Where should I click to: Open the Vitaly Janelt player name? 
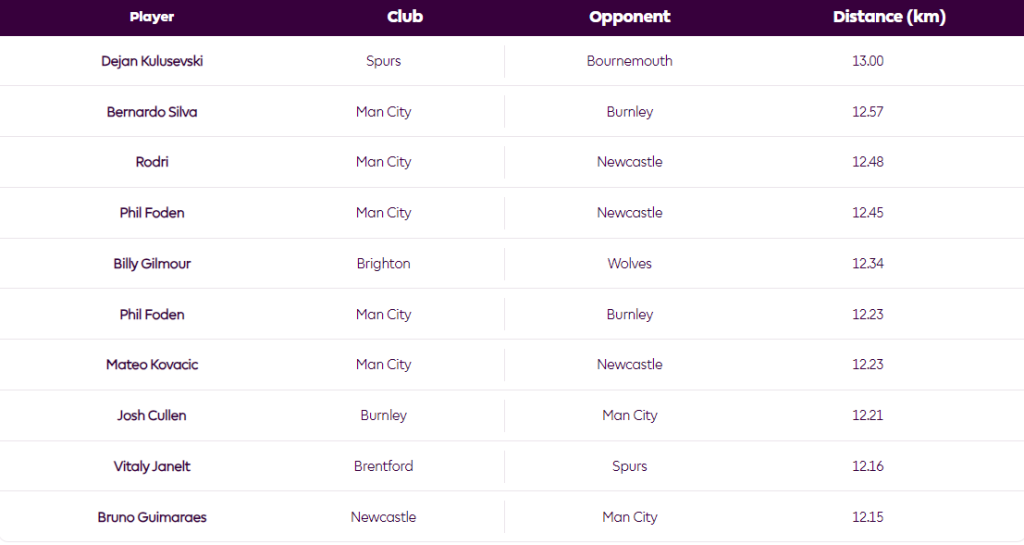pyautogui.click(x=152, y=466)
